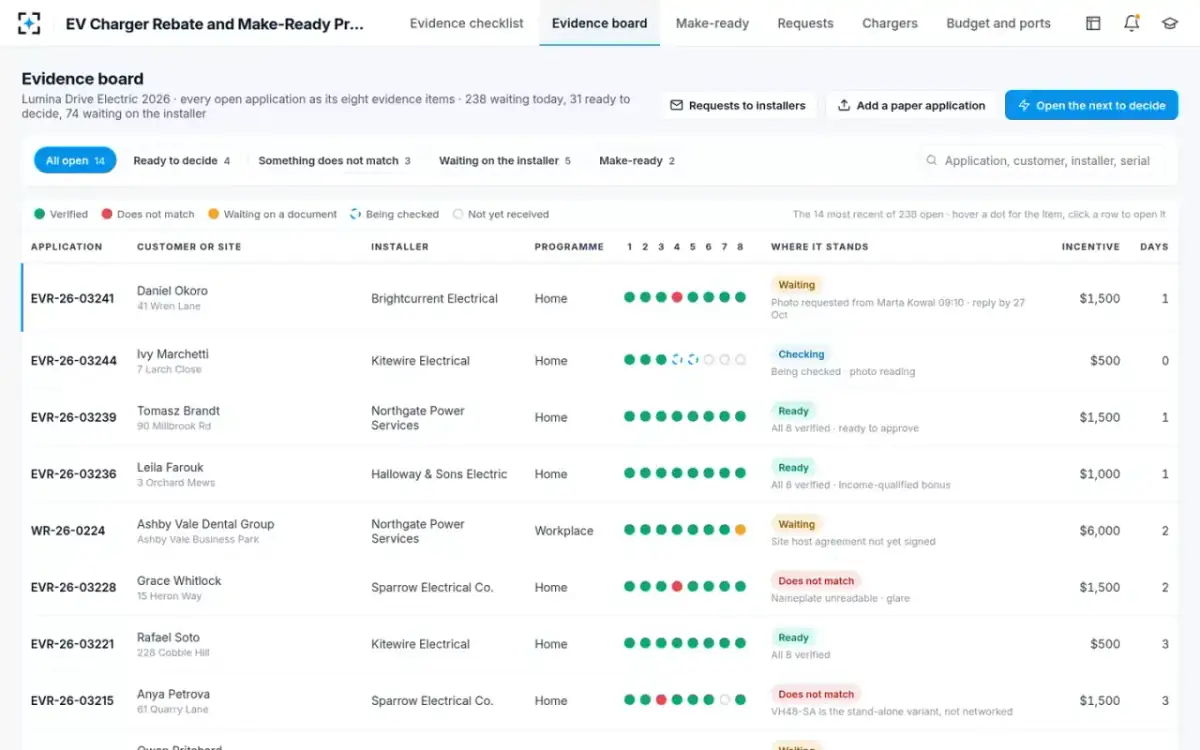This screenshot has width=1200, height=750.
Task: Click the $6,000 incentive value
Action: 1099,531
